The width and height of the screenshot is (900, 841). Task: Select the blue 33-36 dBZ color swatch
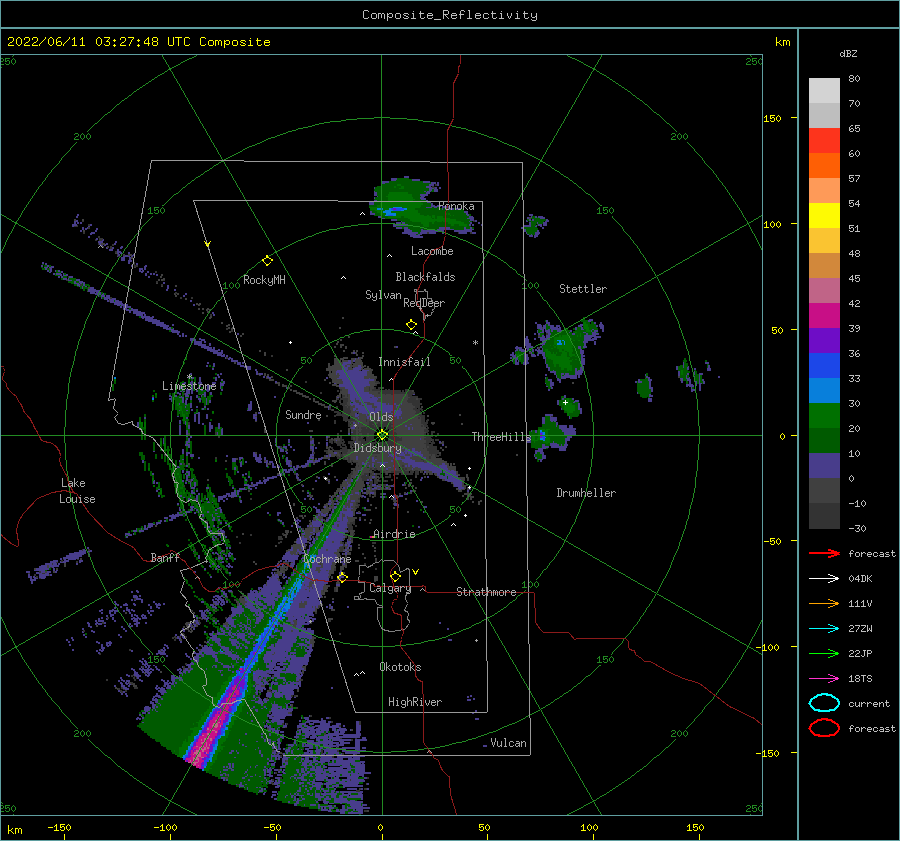pyautogui.click(x=824, y=365)
